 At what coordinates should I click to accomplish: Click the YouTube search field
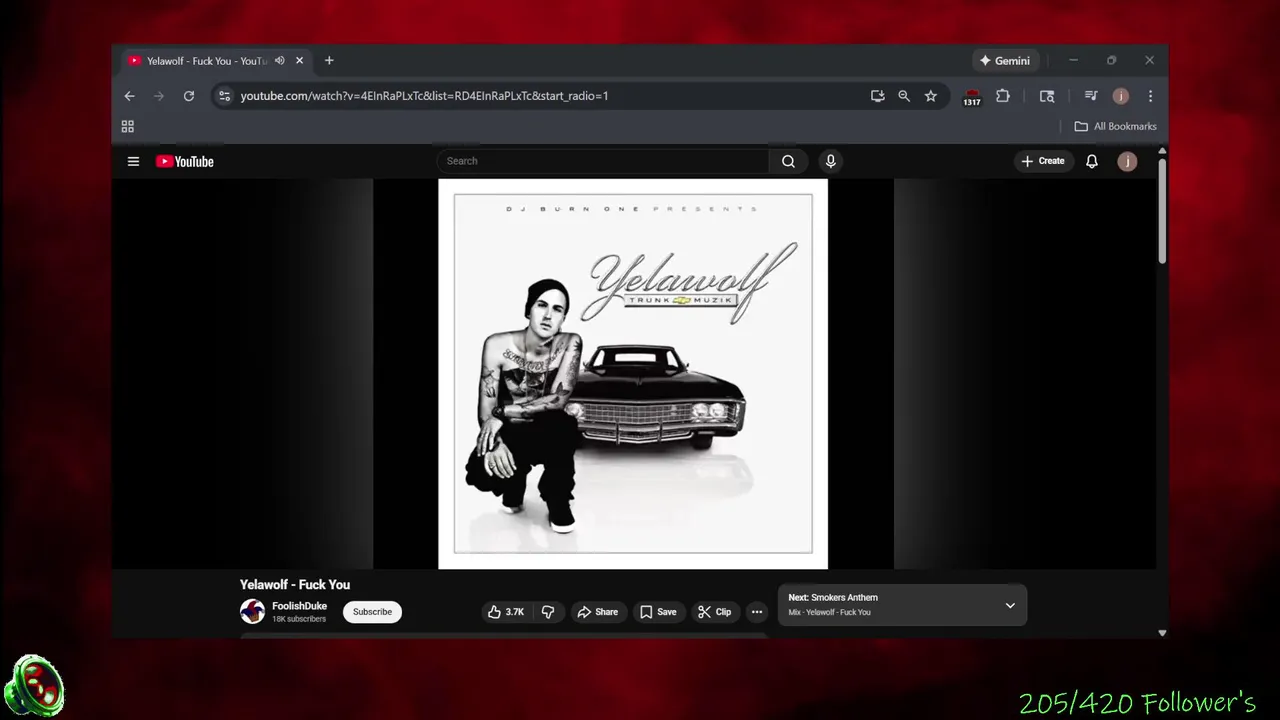603,161
